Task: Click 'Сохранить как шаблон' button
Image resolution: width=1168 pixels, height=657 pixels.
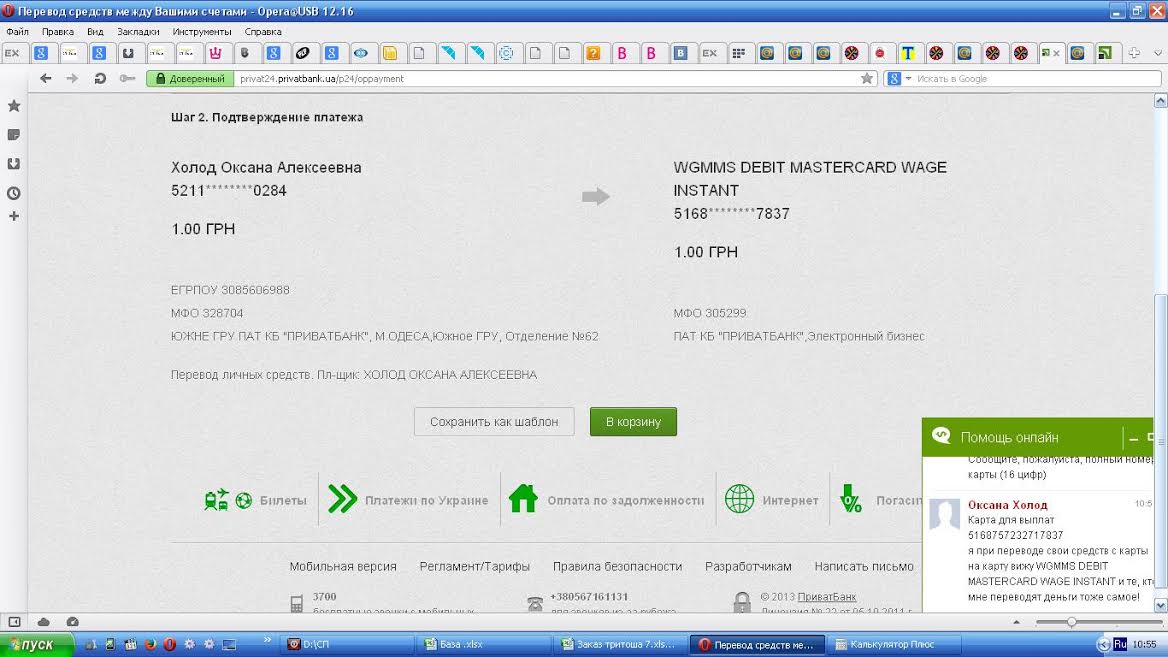Action: (494, 422)
